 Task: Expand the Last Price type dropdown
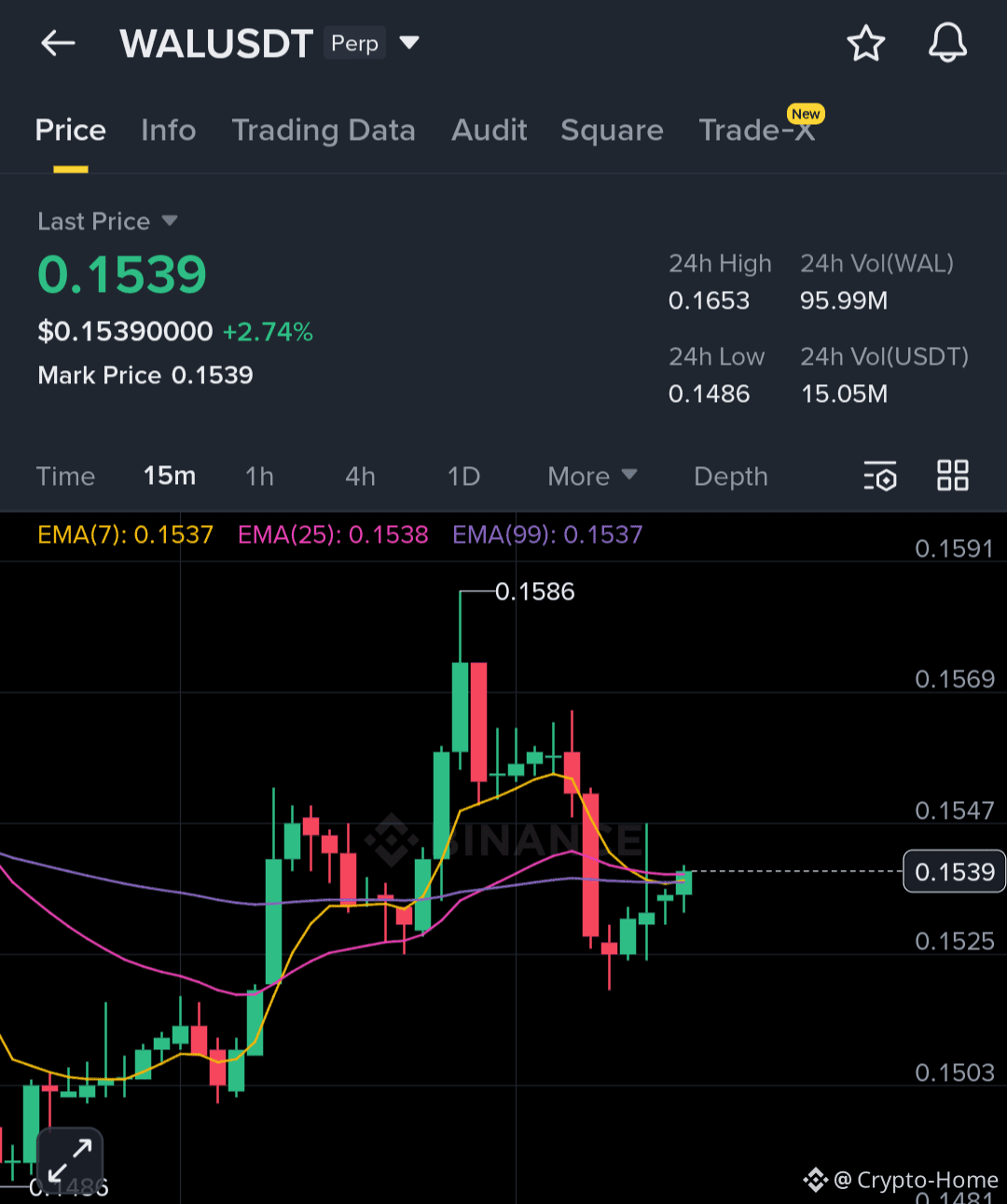coord(170,221)
